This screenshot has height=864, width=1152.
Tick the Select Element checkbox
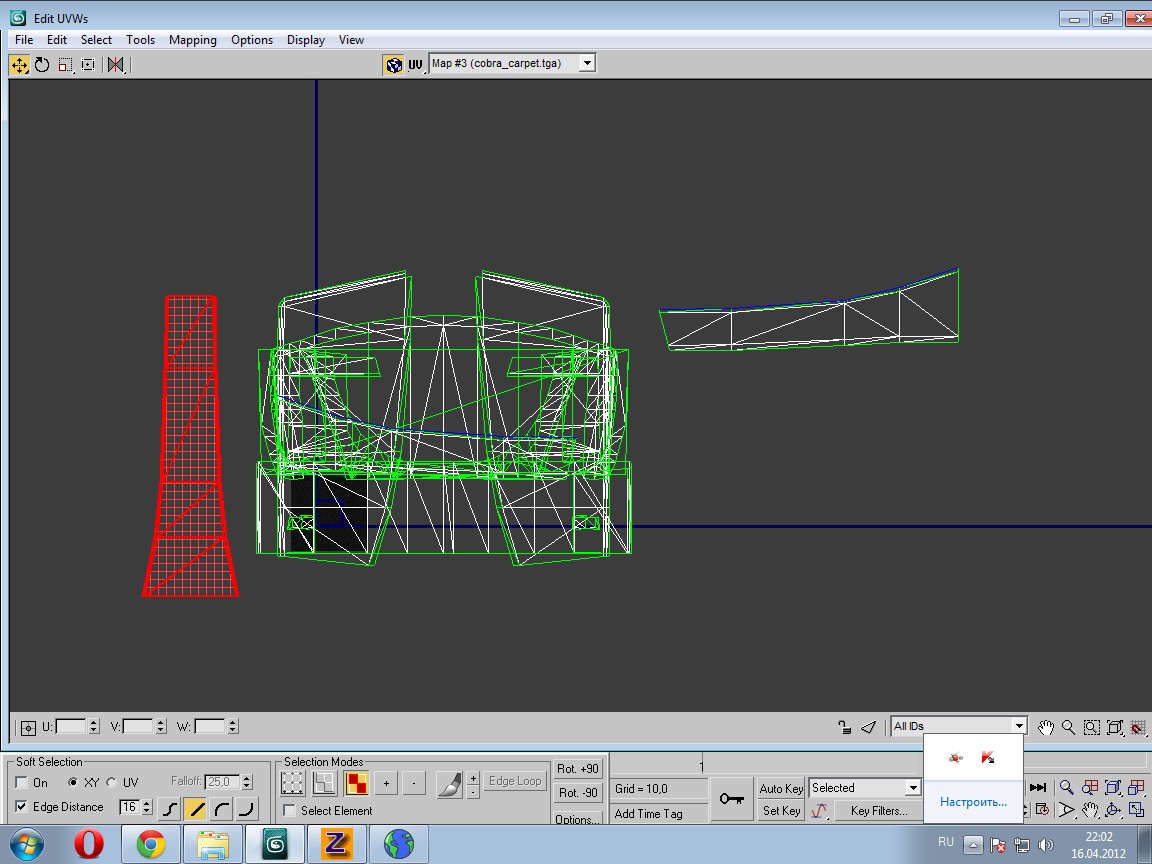290,811
